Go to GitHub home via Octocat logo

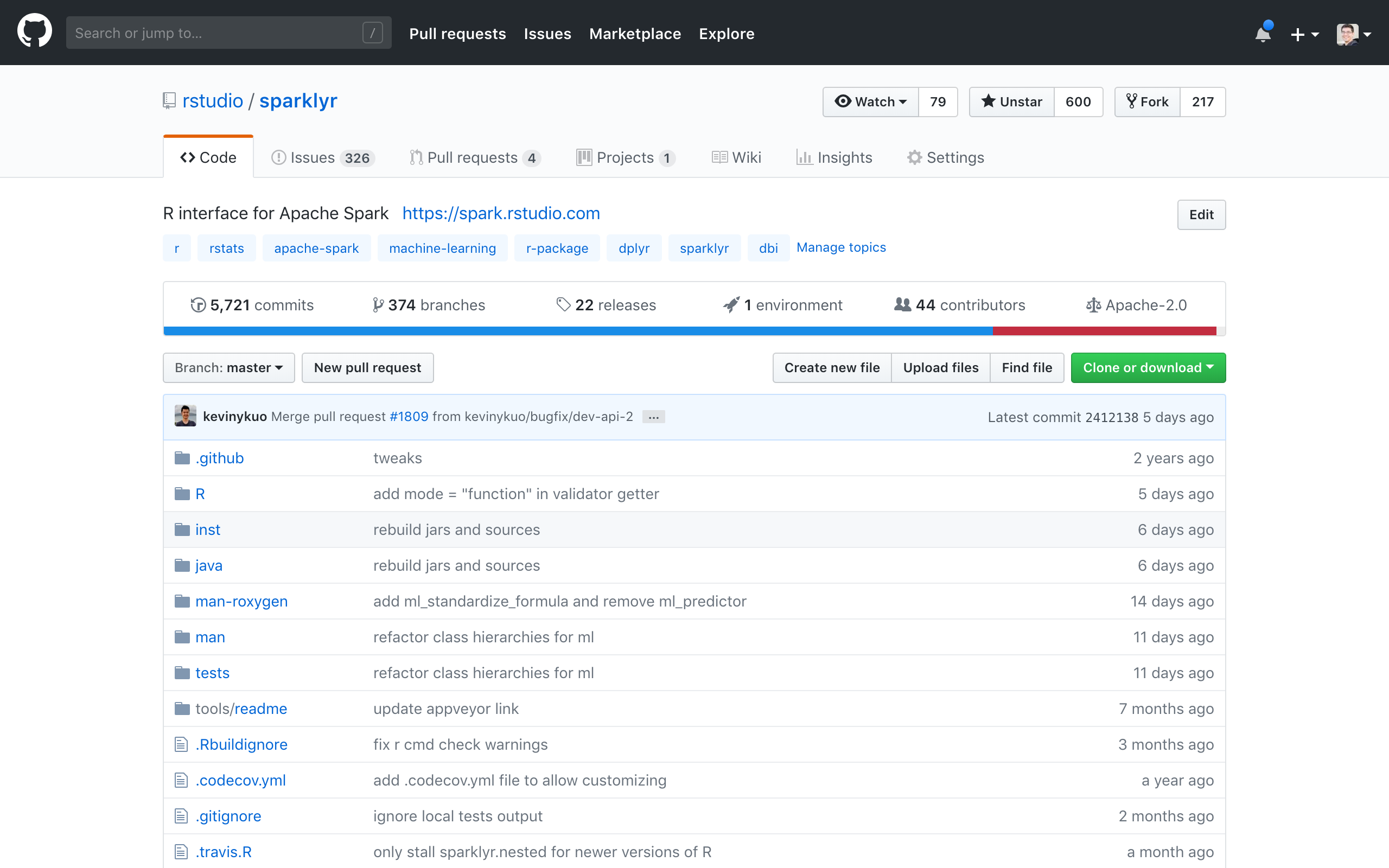point(34,31)
